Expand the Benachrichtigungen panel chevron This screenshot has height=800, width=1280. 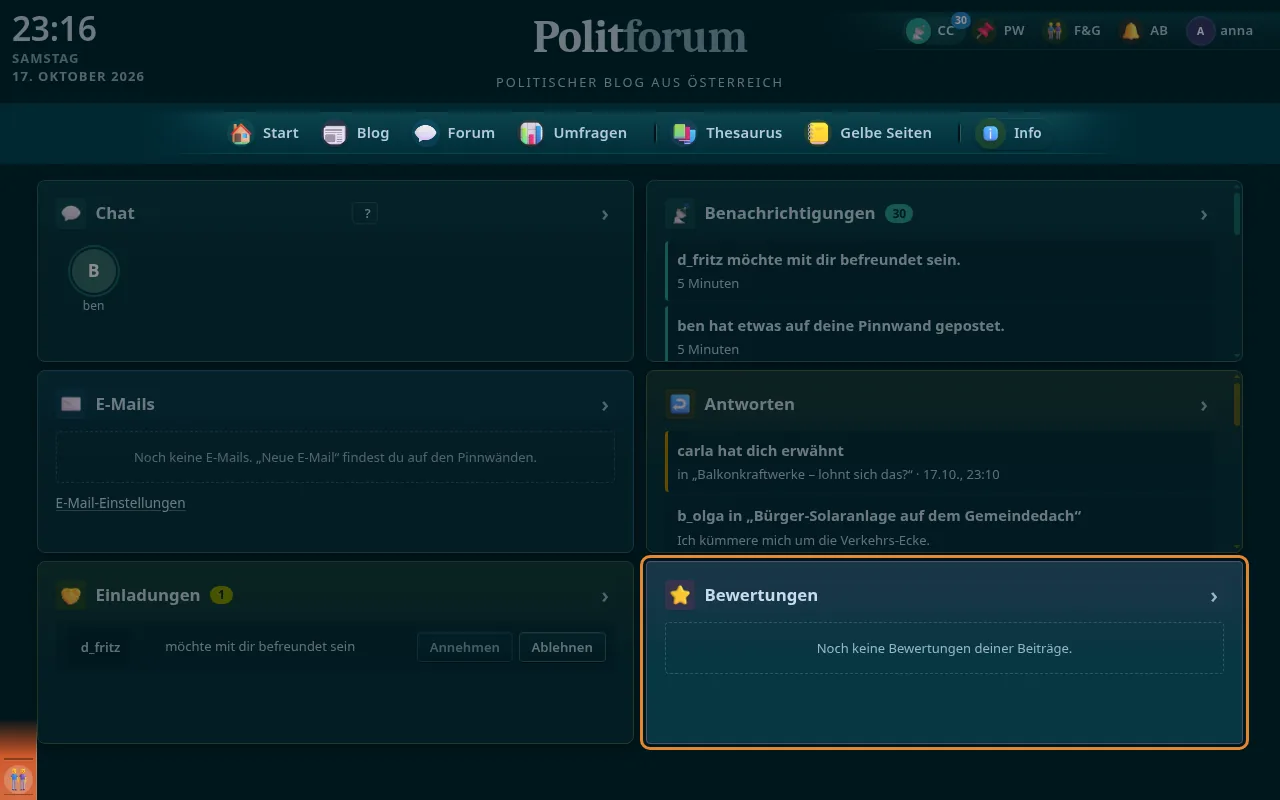[x=1204, y=214]
